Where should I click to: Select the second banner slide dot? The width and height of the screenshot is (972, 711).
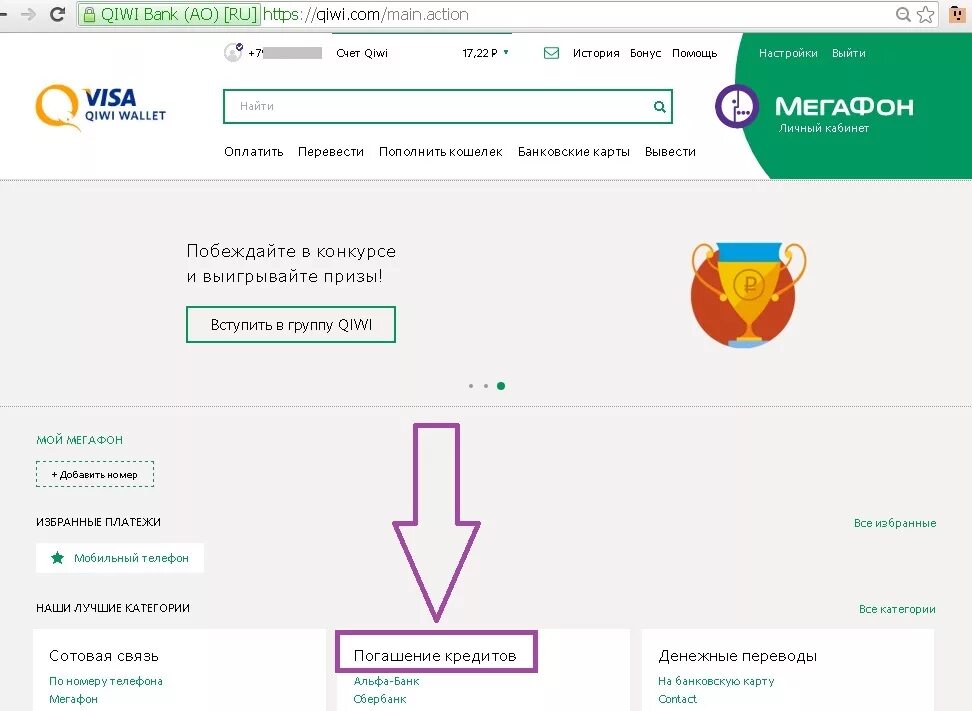click(486, 386)
